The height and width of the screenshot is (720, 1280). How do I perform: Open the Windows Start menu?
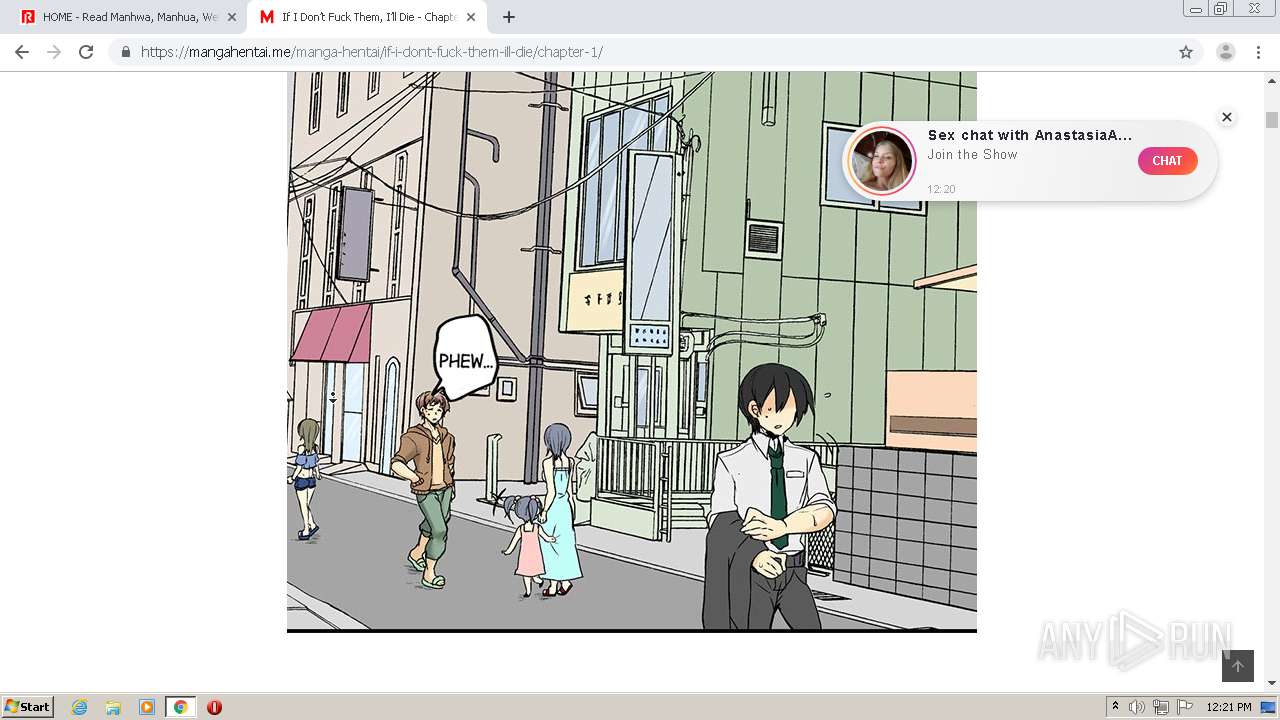27,706
